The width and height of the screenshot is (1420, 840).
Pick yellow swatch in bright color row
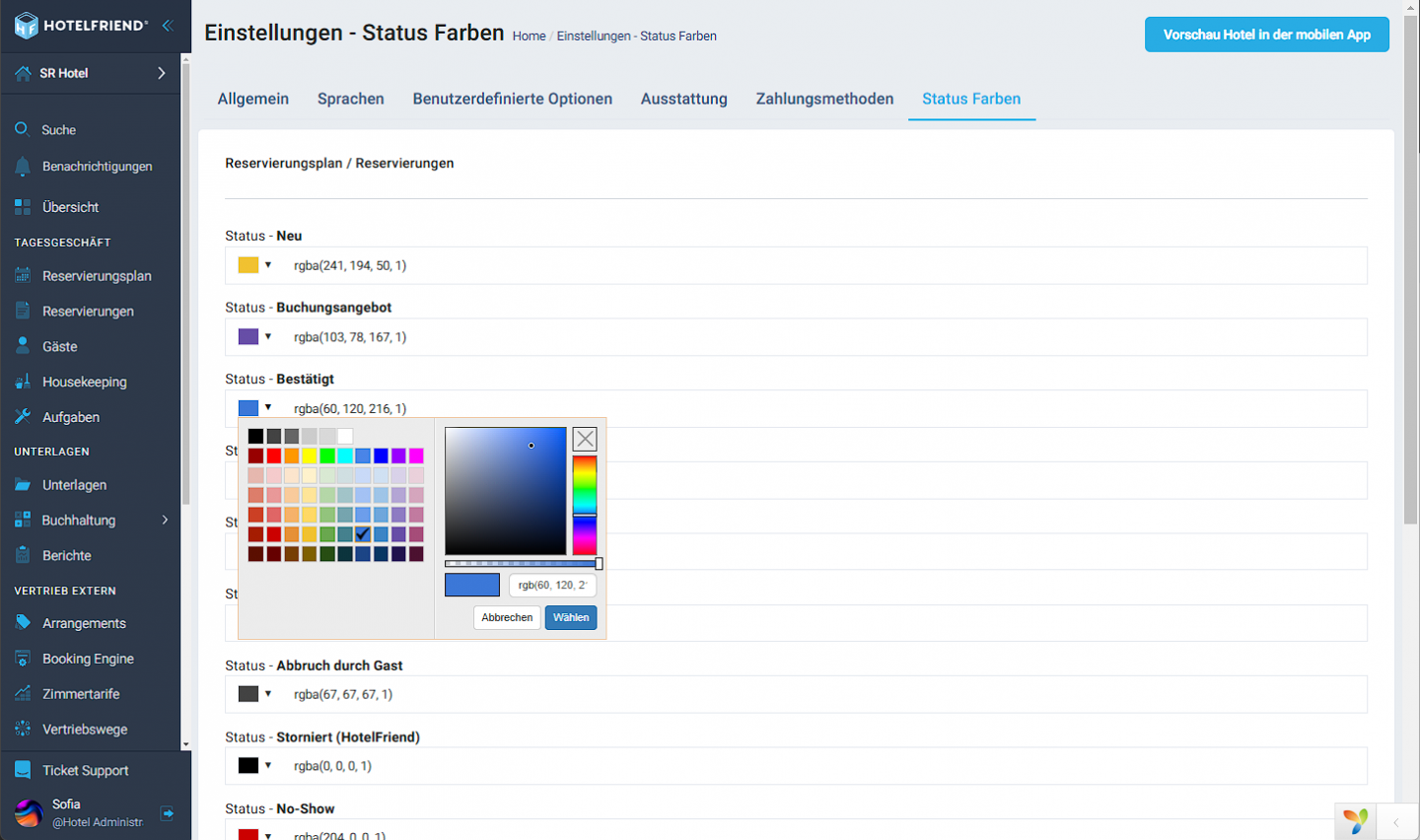310,455
